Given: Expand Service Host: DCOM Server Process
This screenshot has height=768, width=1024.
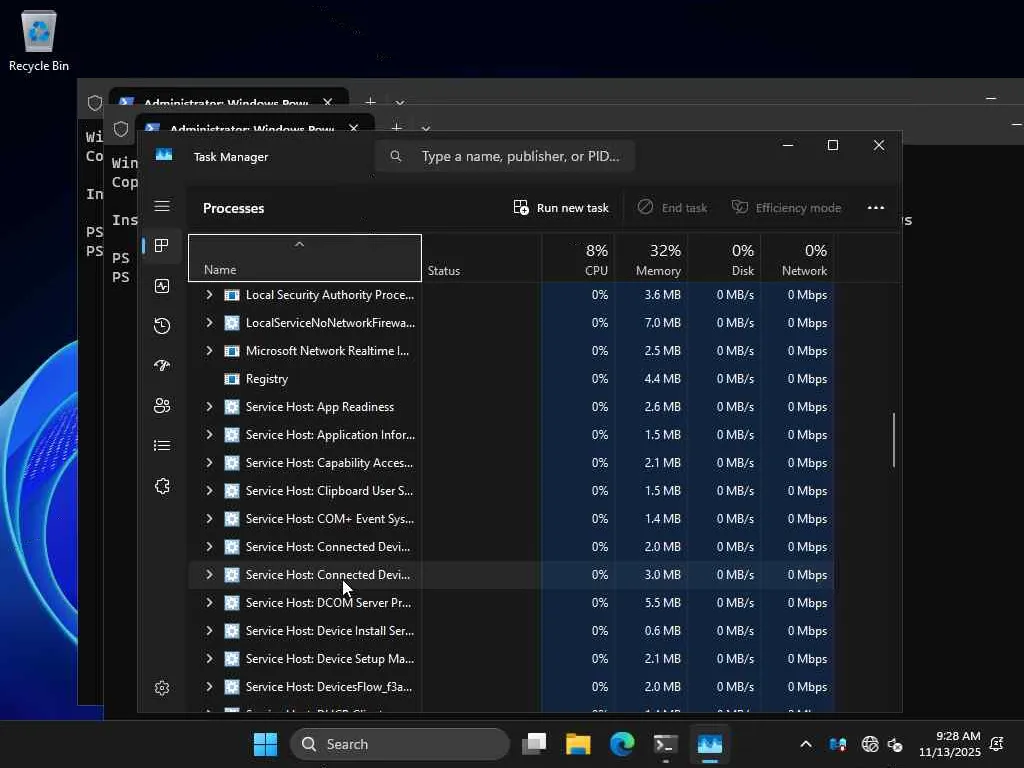Looking at the screenshot, I should tap(209, 603).
